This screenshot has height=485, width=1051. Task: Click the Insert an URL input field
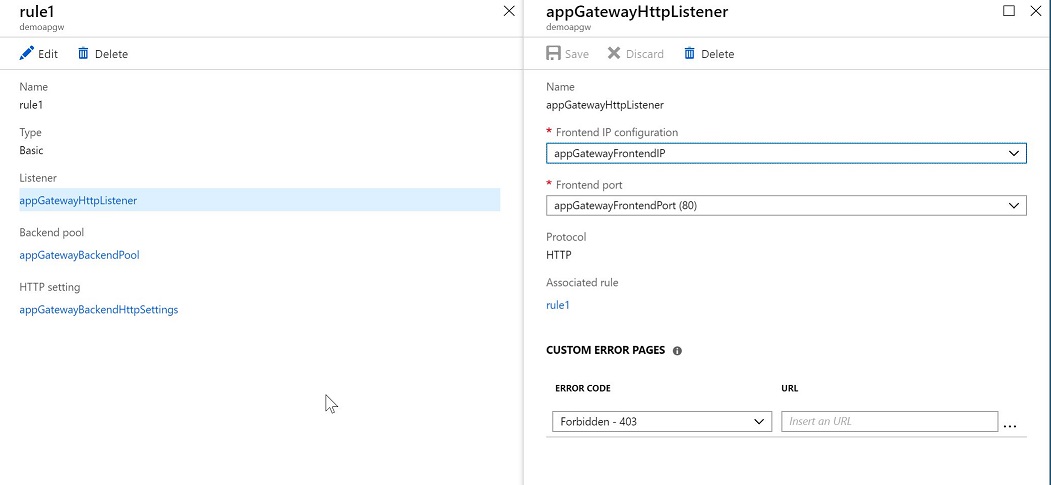click(889, 421)
